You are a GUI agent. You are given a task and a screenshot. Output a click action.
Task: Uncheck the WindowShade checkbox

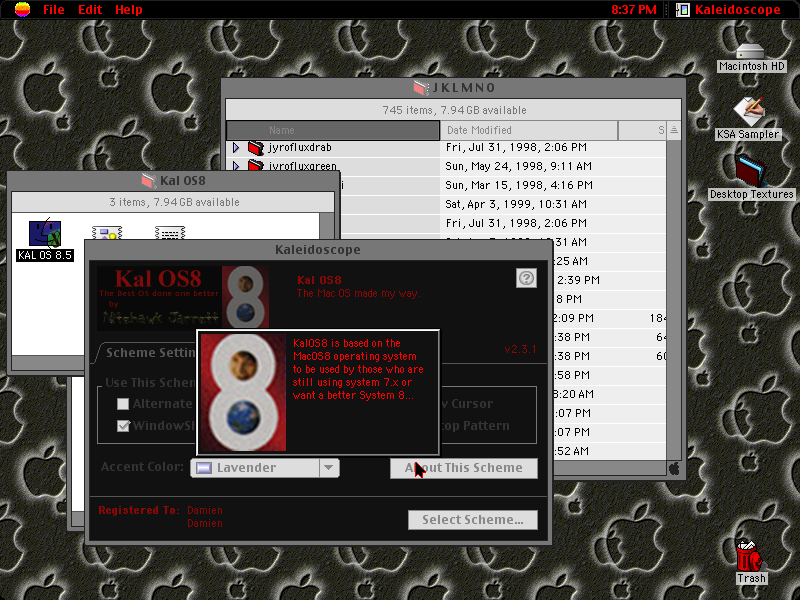(x=123, y=426)
